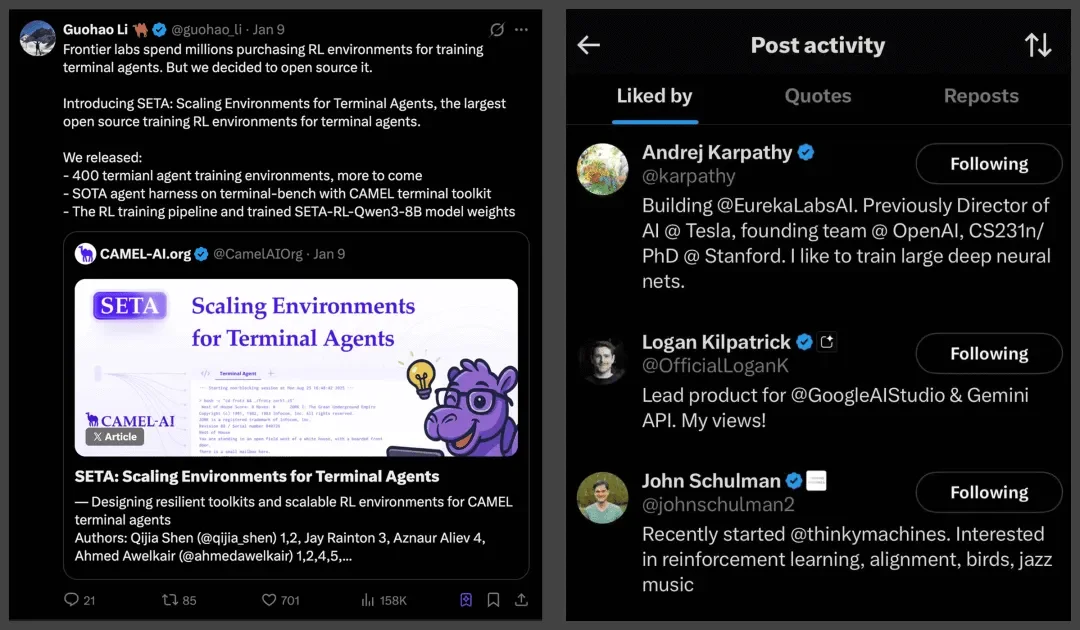Switch to the Quotes tab
The height and width of the screenshot is (630, 1080).
pyautogui.click(x=818, y=96)
